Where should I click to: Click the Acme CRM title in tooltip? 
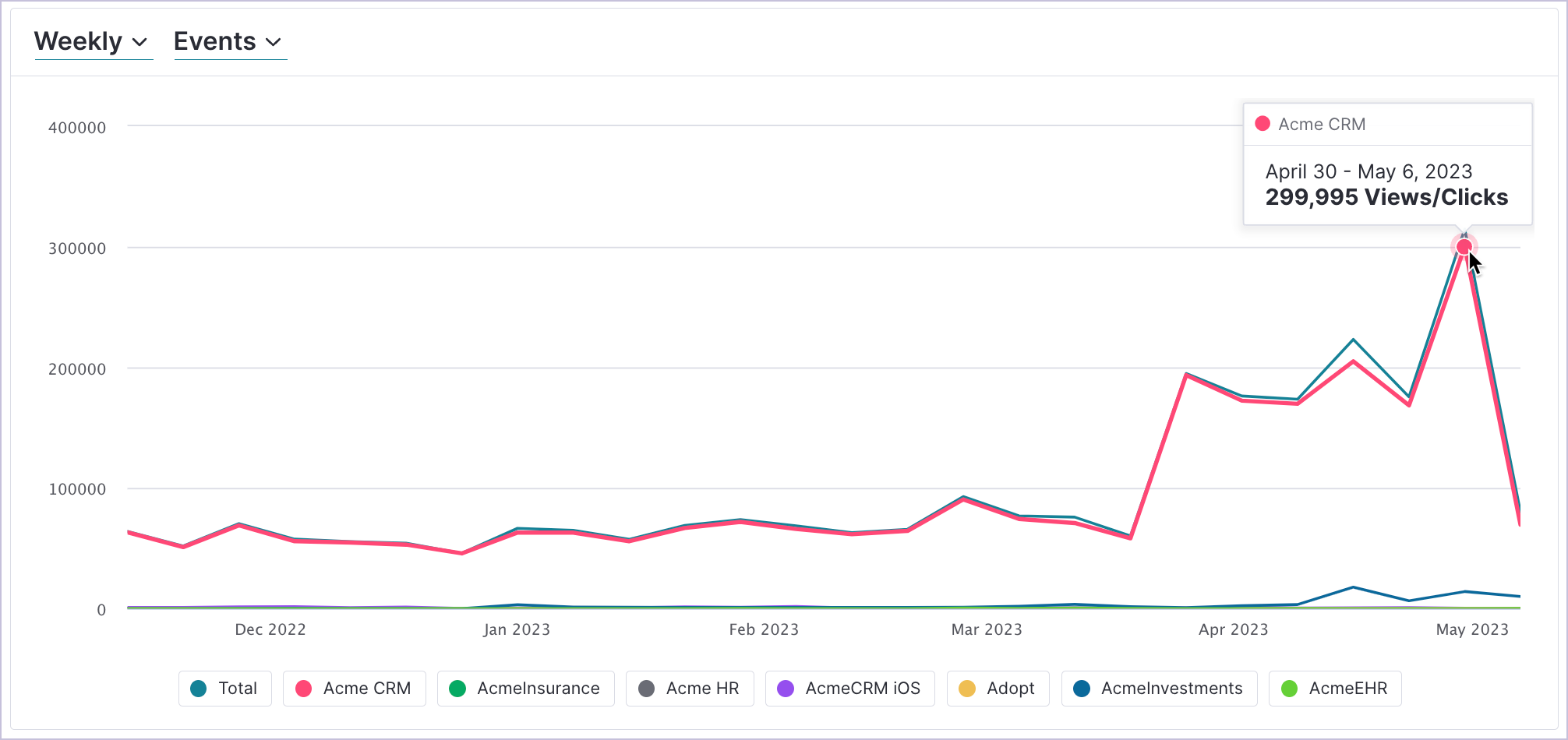pyautogui.click(x=1322, y=125)
